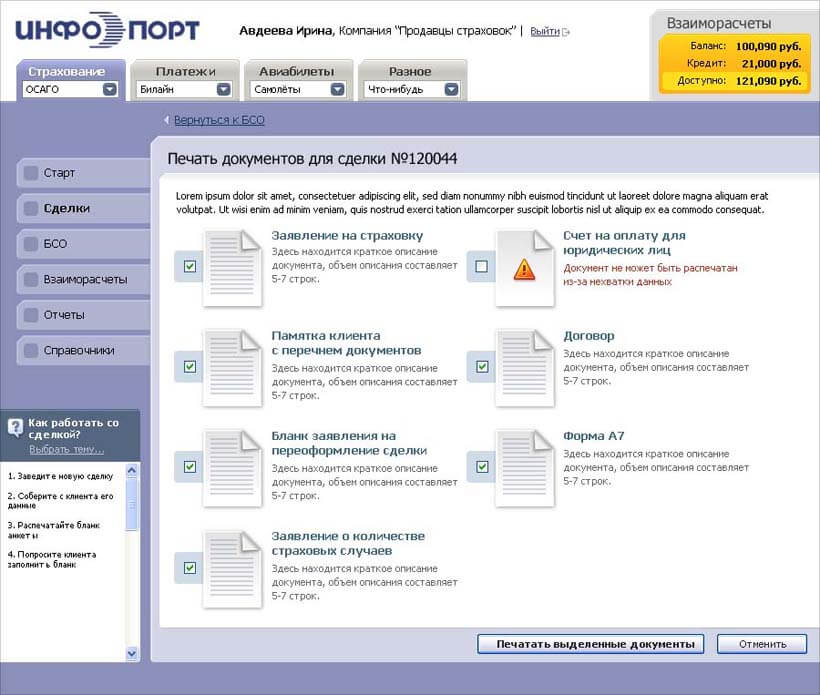Click the help question mark icon in sidebar
820x695 pixels.
click(16, 428)
